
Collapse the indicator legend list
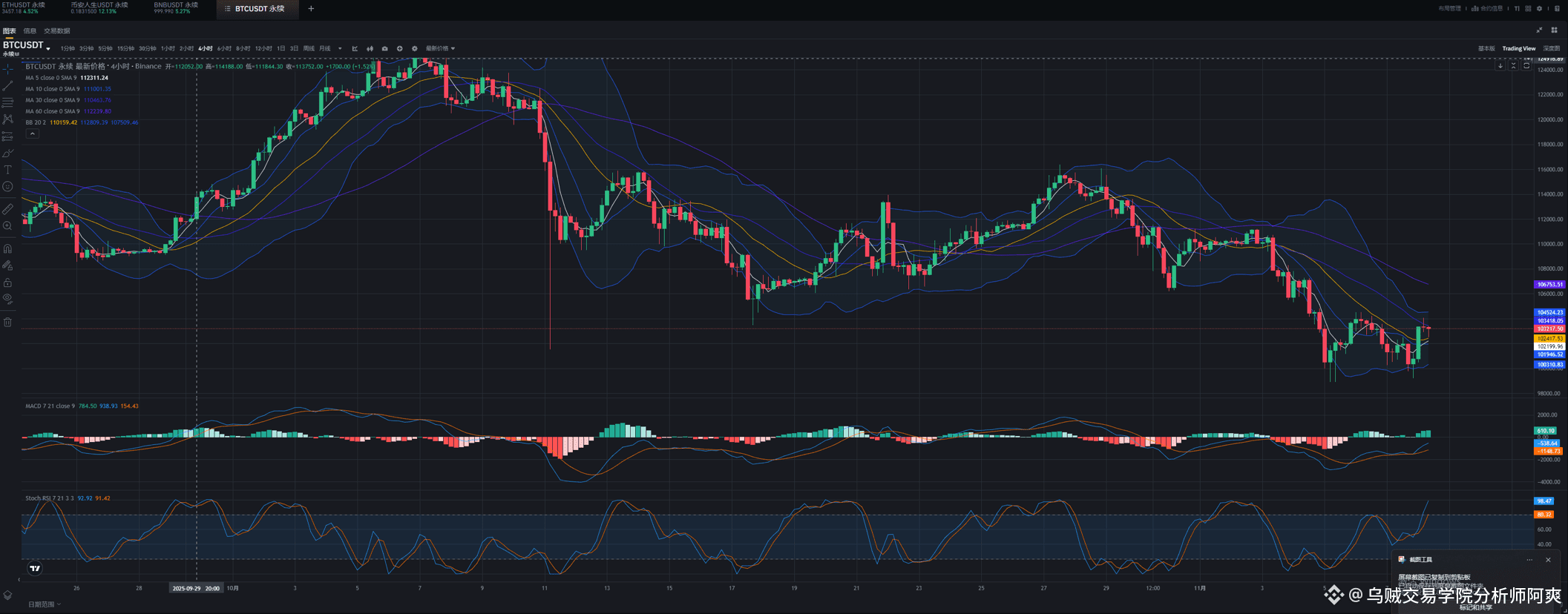pos(32,134)
